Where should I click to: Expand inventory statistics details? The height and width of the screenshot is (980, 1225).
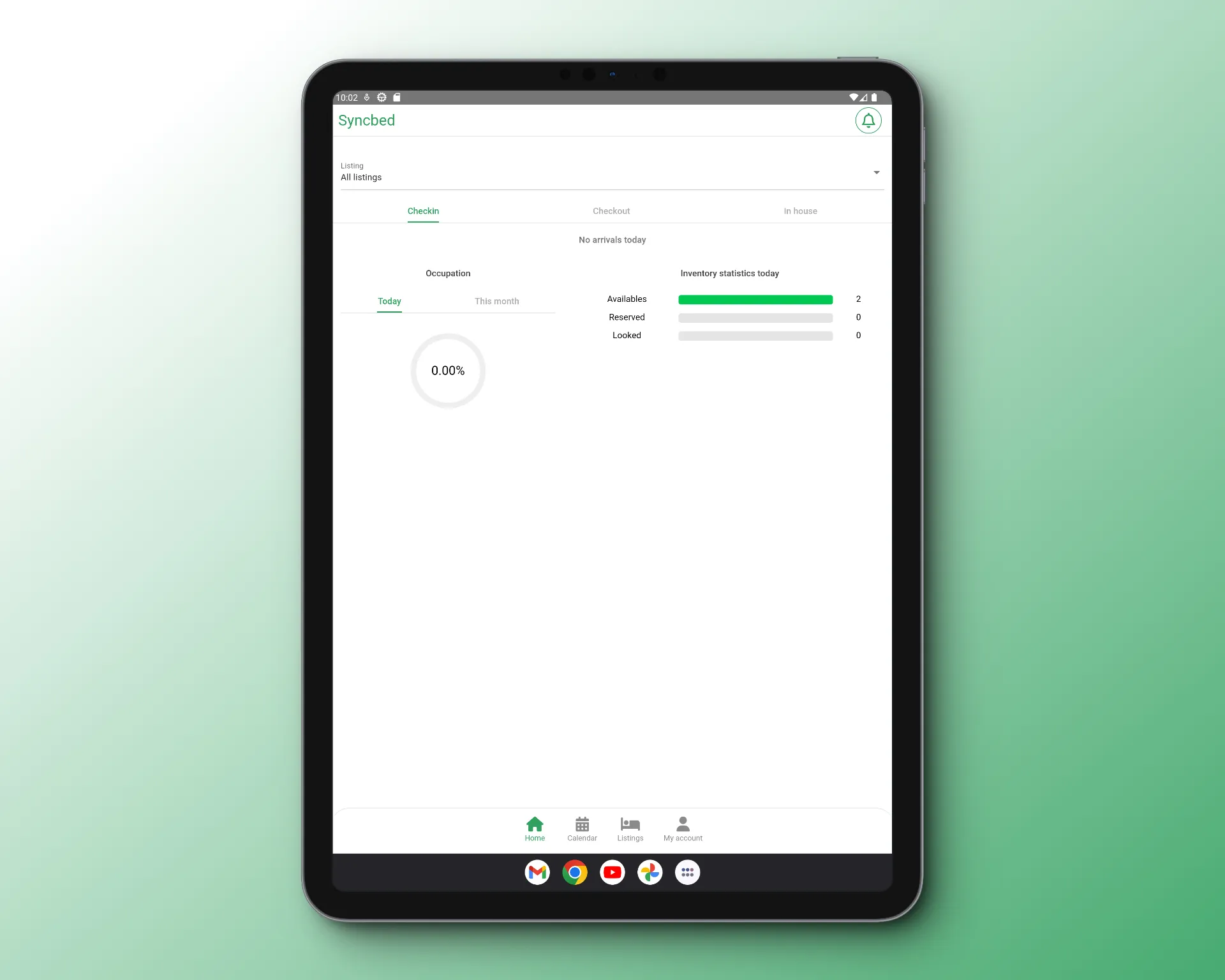point(728,272)
